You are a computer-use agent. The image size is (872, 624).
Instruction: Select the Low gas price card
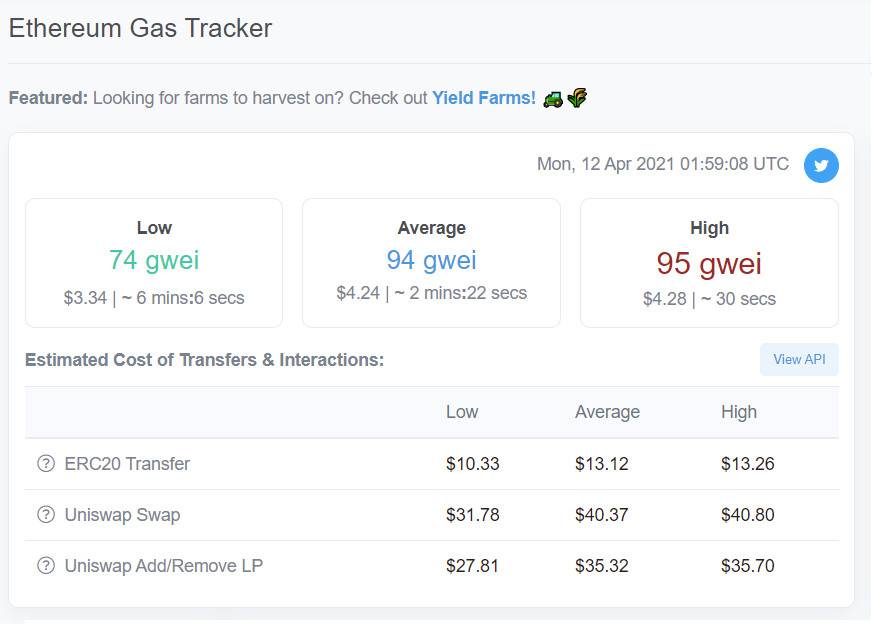[x=154, y=263]
